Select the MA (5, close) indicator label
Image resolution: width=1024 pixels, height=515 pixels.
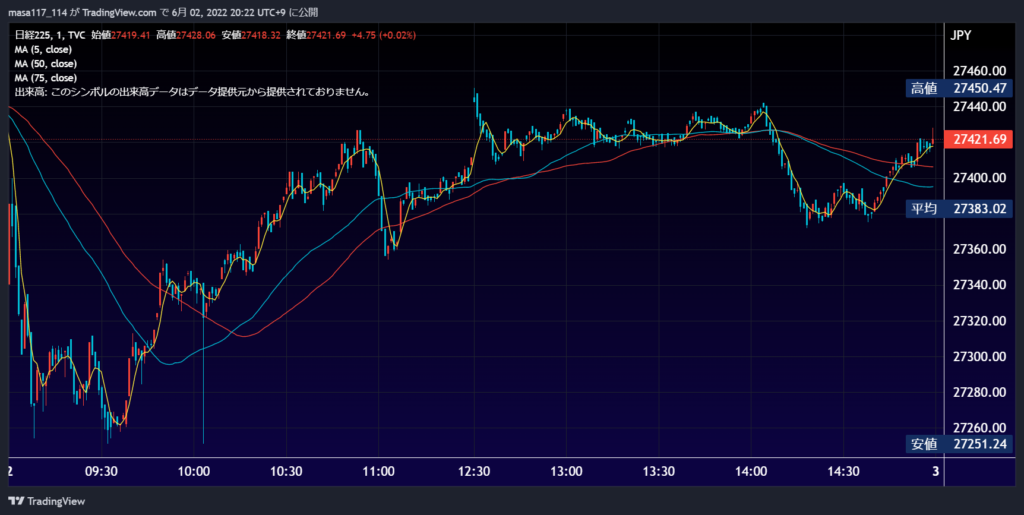43,50
